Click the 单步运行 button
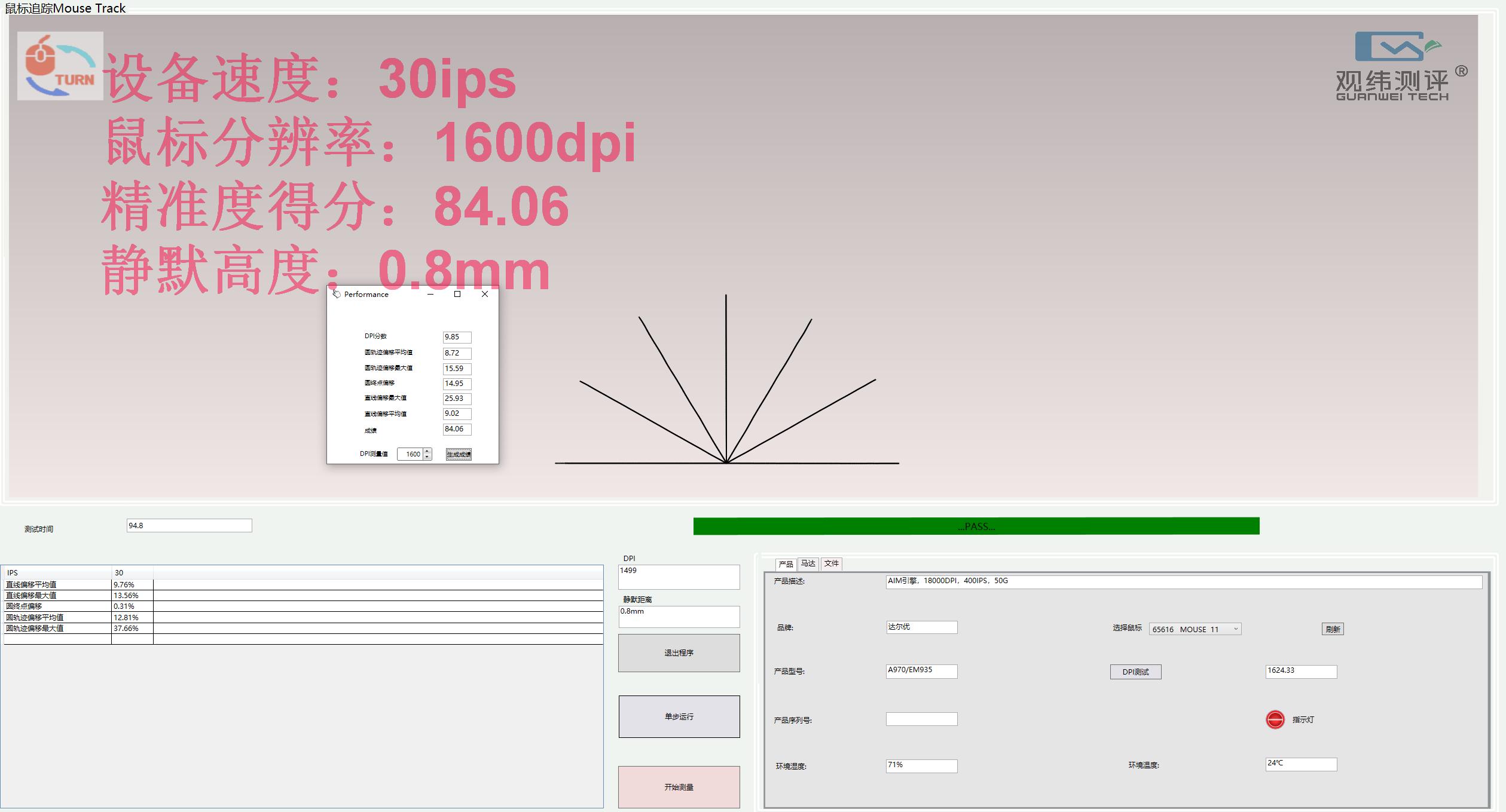The height and width of the screenshot is (812, 1506). (679, 716)
